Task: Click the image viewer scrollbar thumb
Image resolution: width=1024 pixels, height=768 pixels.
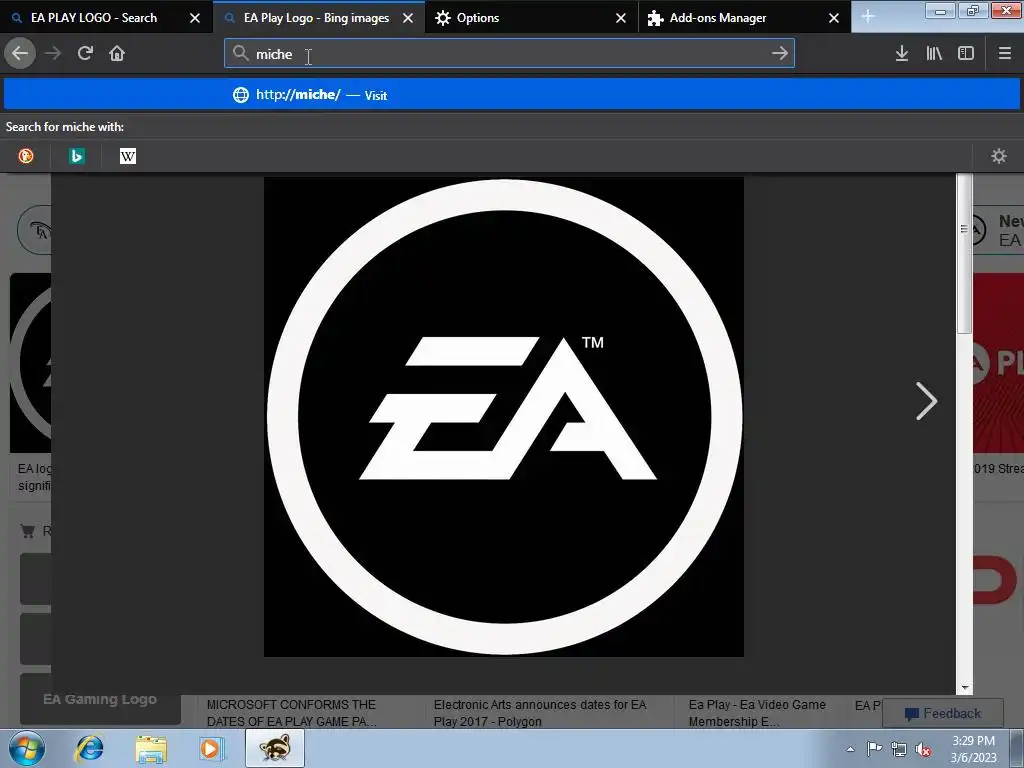Action: pos(964,255)
